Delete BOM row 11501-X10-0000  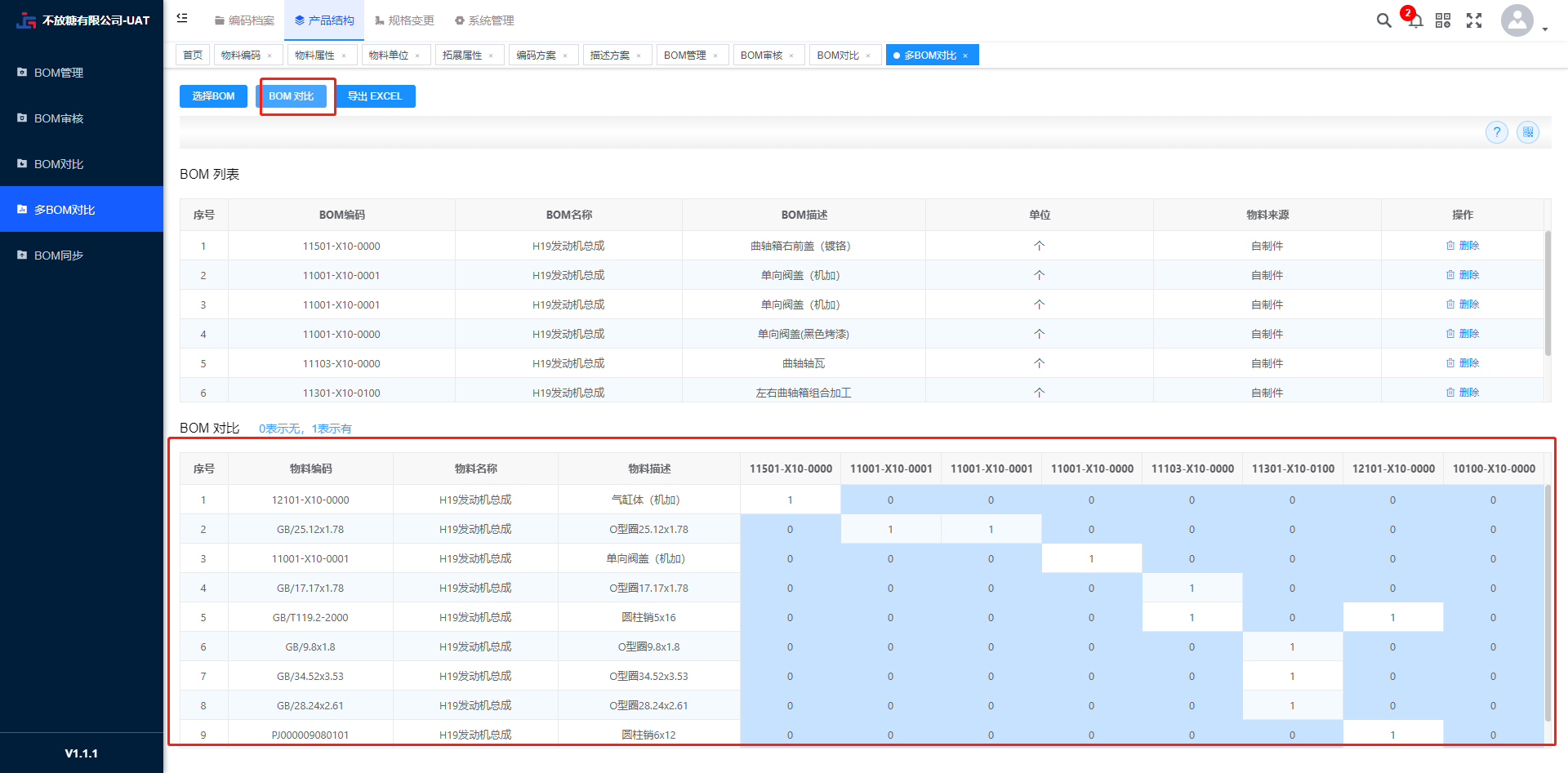pyautogui.click(x=1463, y=246)
